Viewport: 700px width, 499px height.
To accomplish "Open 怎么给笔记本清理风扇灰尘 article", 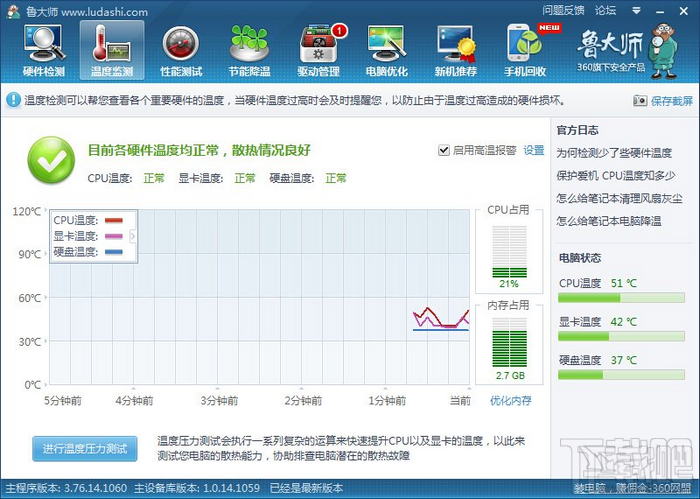I will tap(619, 198).
